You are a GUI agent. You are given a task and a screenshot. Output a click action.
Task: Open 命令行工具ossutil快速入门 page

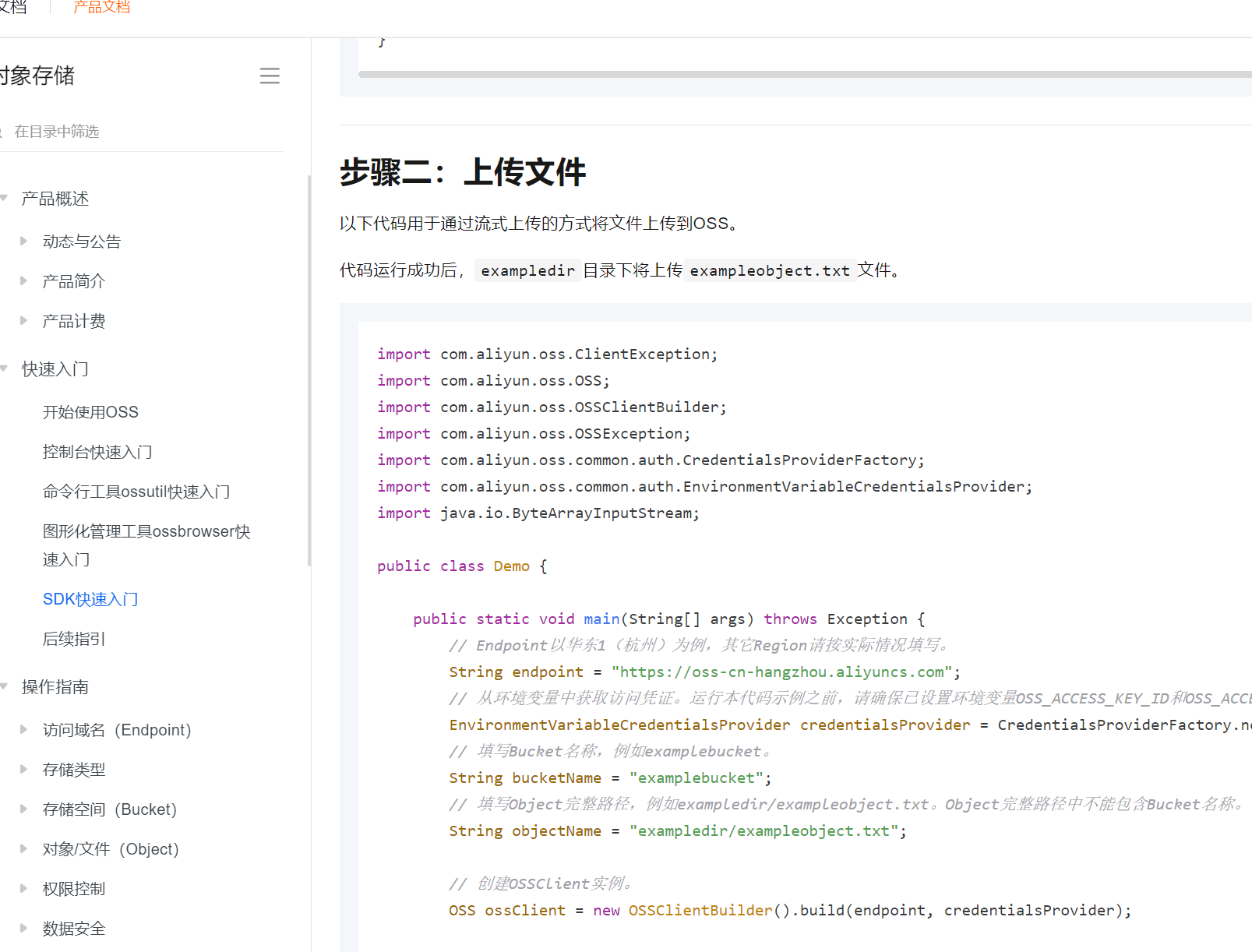(136, 492)
